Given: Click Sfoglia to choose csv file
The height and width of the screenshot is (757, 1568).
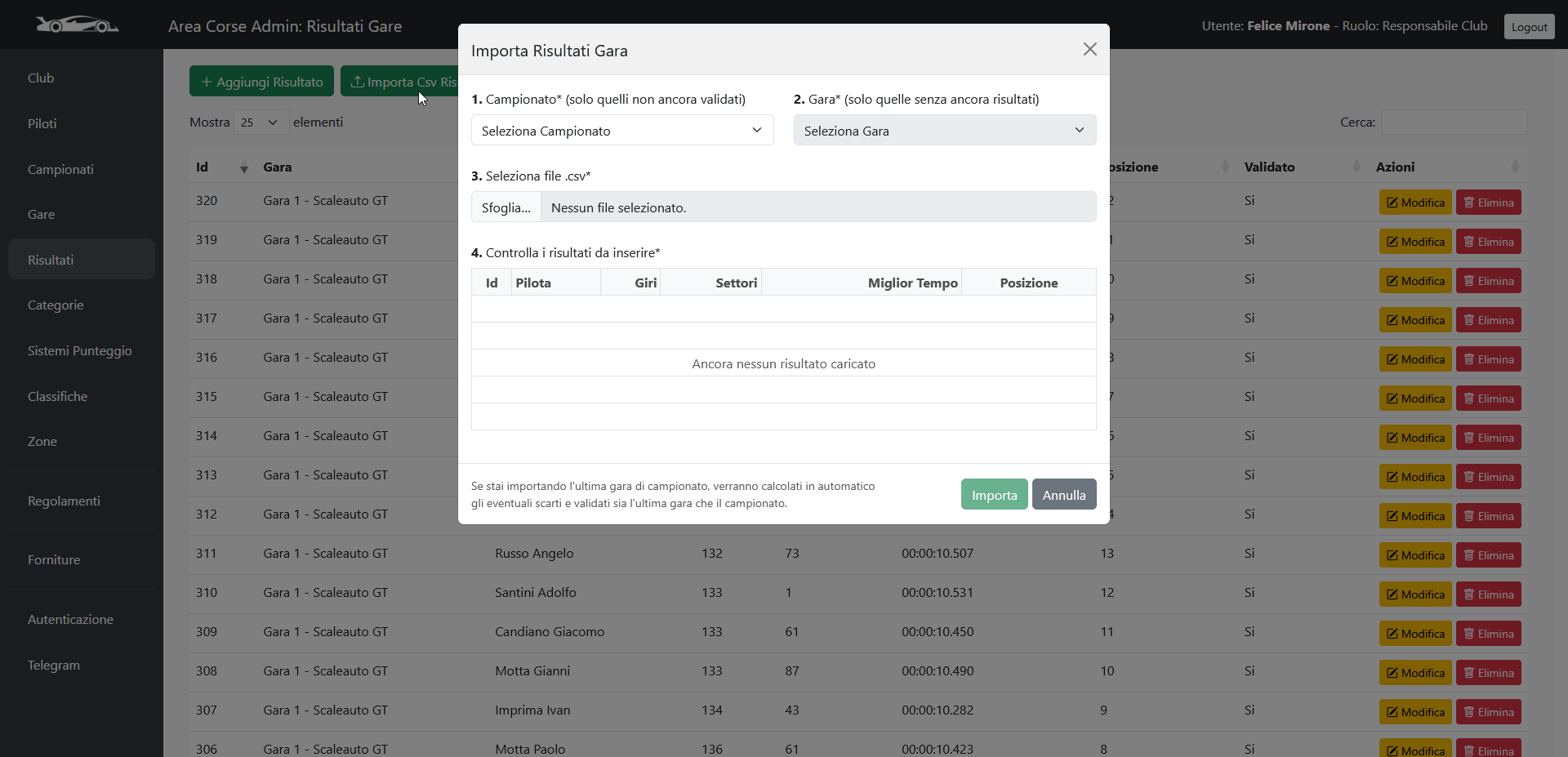Looking at the screenshot, I should tap(506, 207).
